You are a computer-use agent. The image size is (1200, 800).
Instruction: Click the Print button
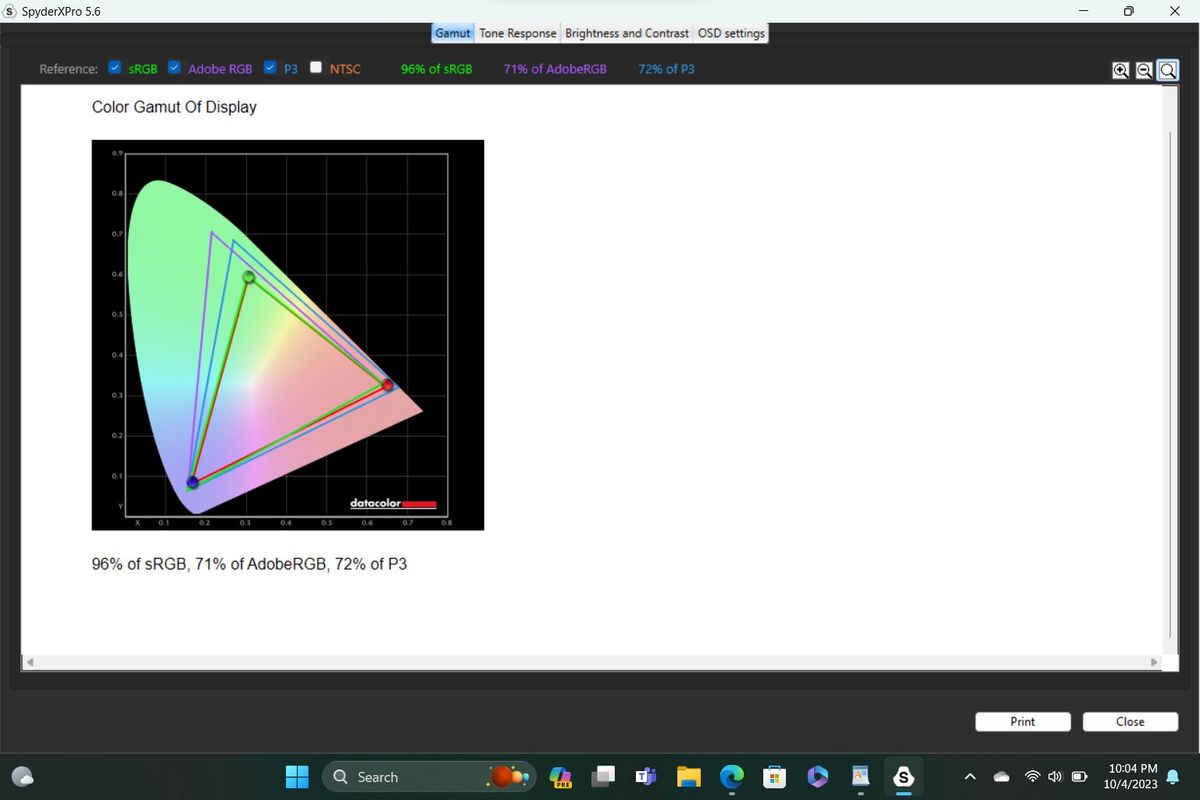point(1023,722)
